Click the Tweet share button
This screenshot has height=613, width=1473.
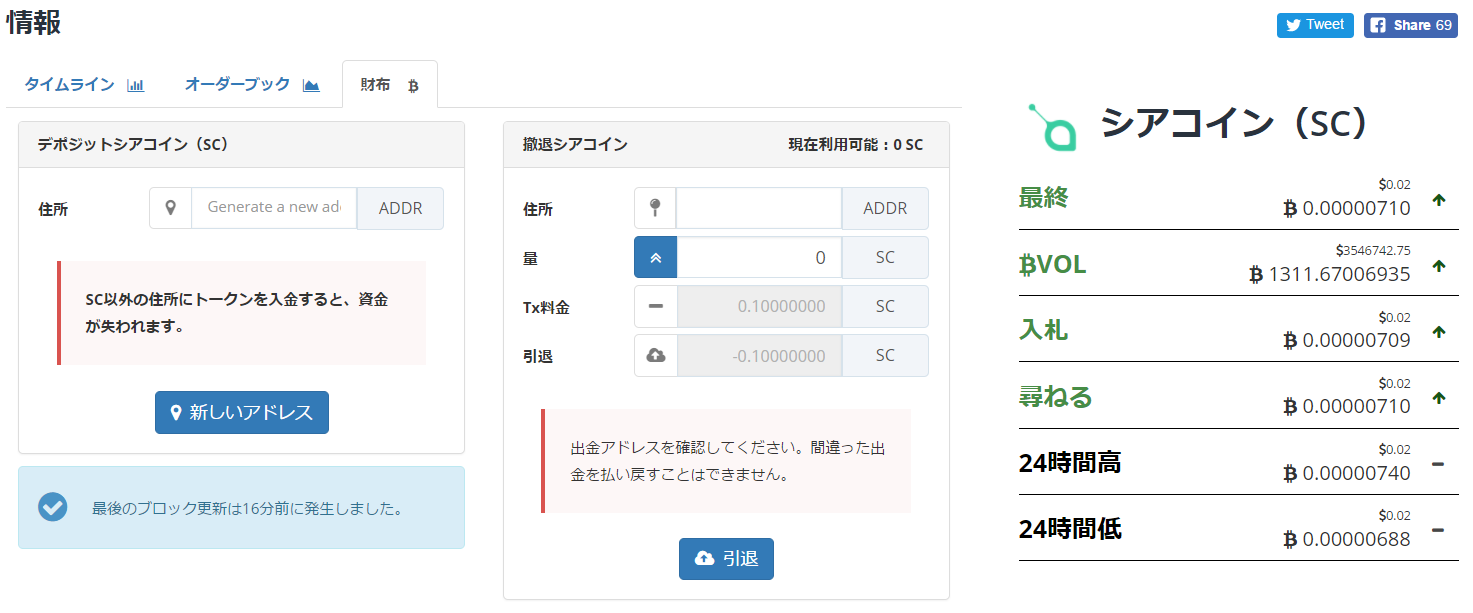click(x=1314, y=25)
